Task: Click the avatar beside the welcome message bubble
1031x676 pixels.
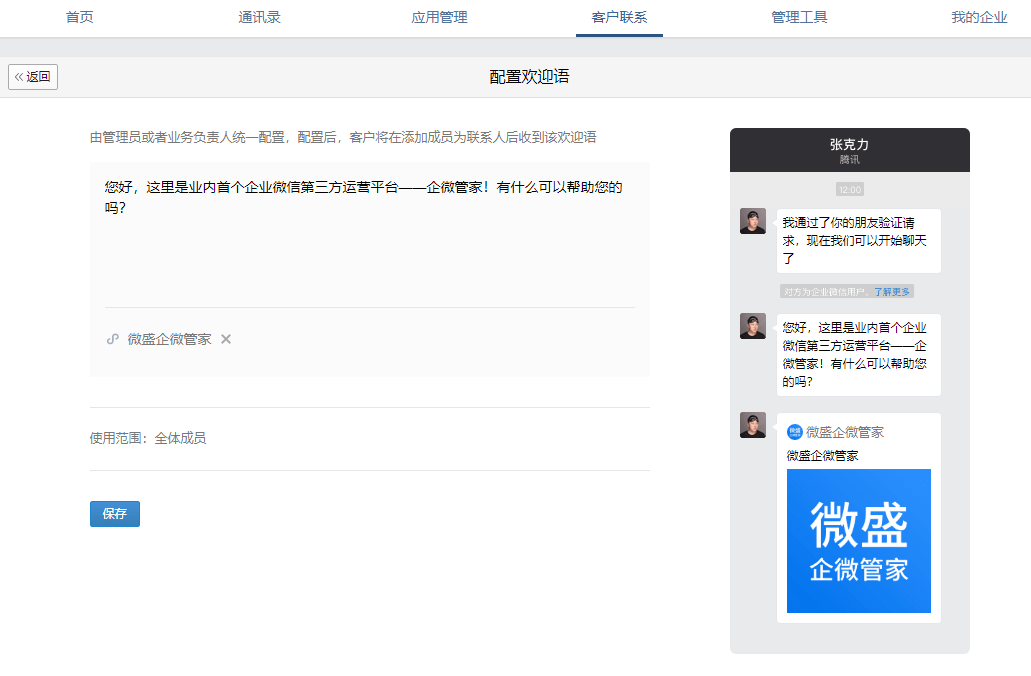Action: pos(753,326)
